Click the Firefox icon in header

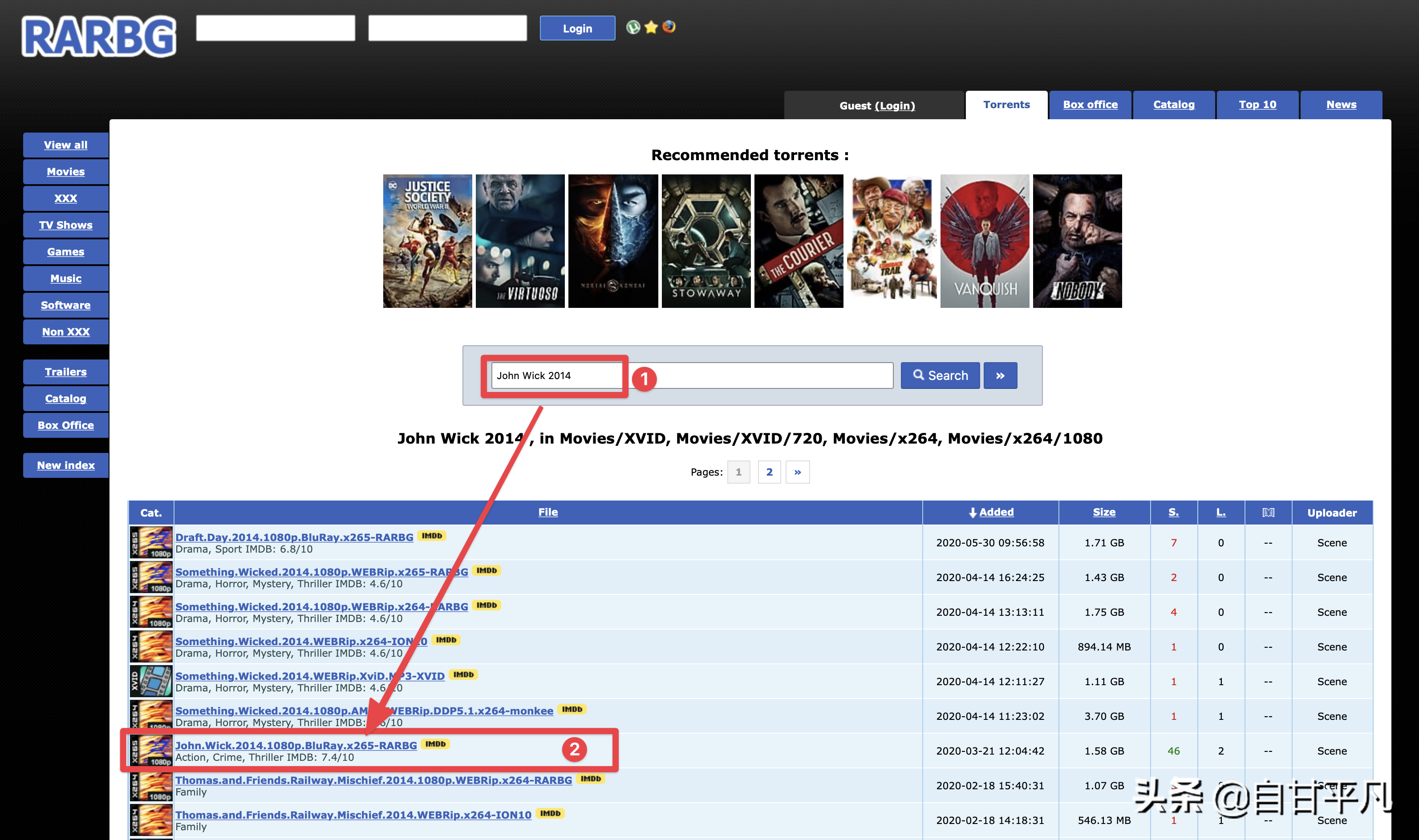(x=669, y=27)
